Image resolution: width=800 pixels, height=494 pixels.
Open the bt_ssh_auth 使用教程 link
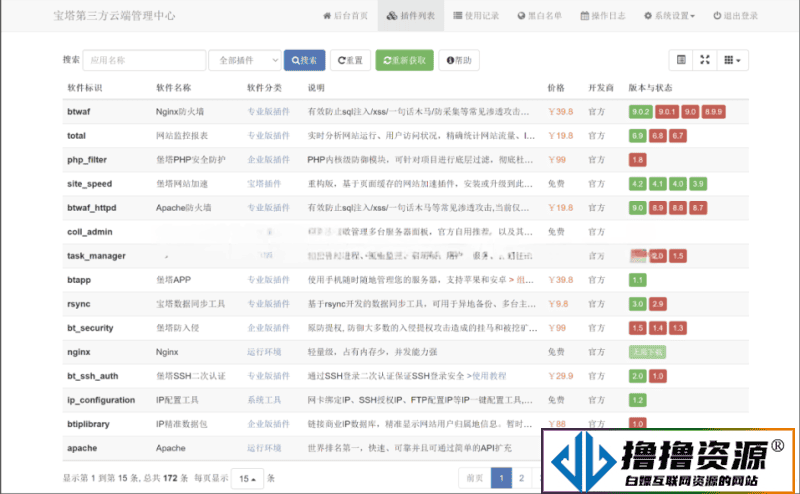point(487,376)
